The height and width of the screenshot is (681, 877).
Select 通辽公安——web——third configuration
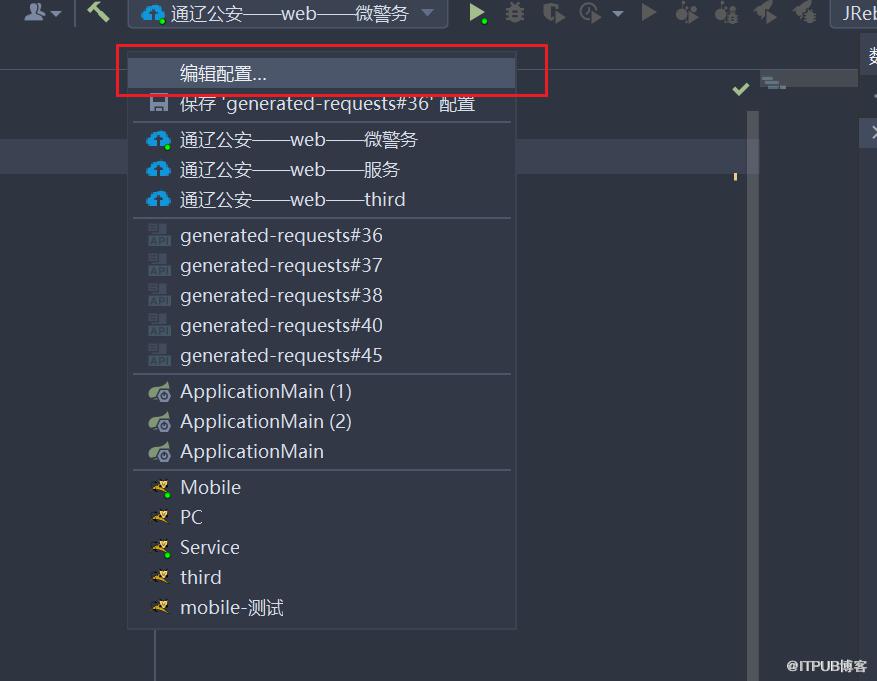(322, 200)
